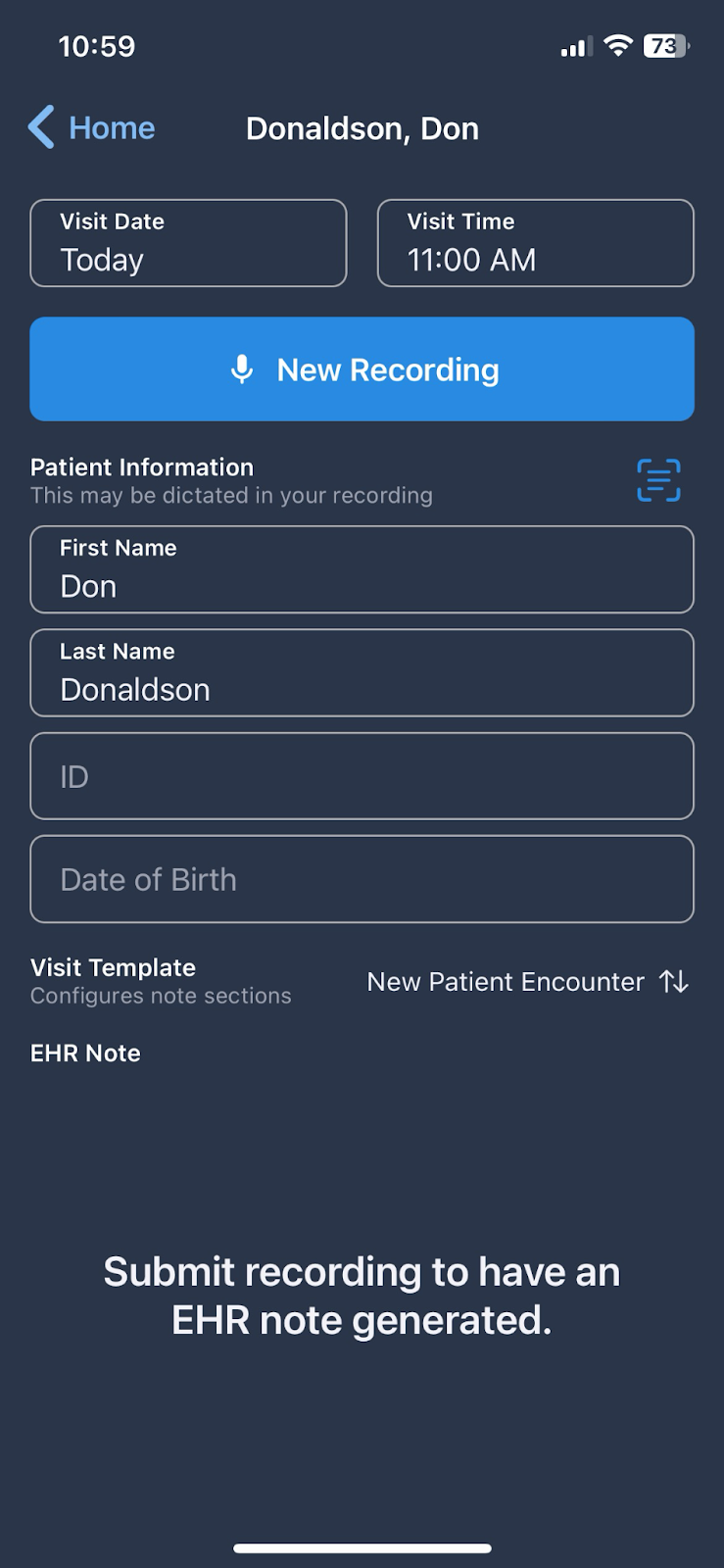Tap the up-down arrows next to visit template

pos(674,981)
